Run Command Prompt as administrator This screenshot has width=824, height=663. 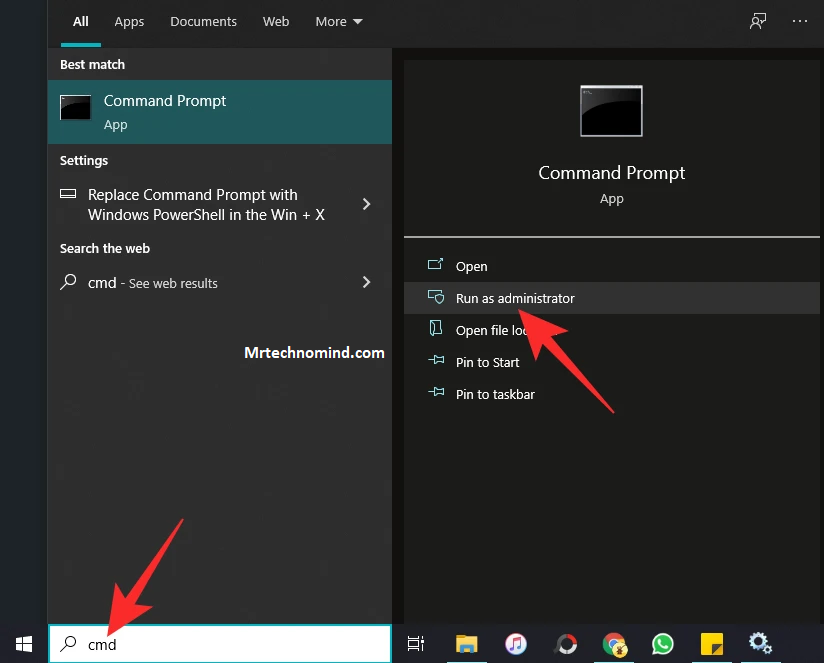pyautogui.click(x=517, y=298)
